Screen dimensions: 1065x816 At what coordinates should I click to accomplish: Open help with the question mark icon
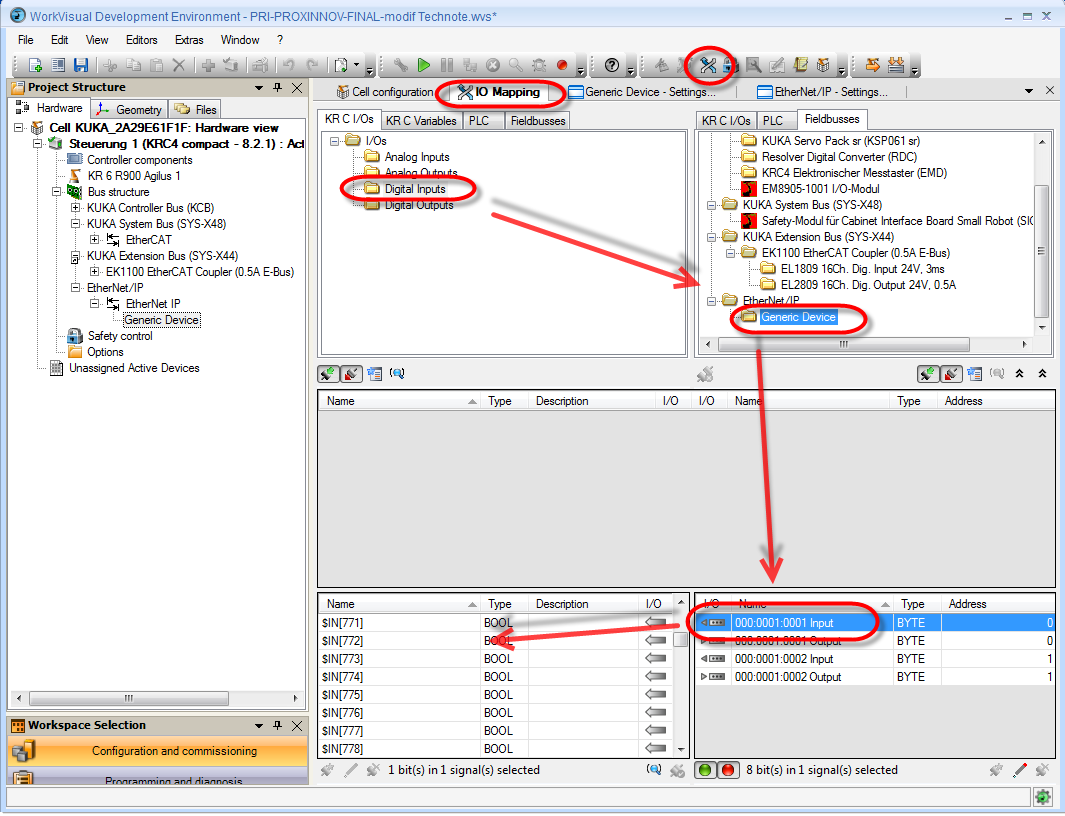pyautogui.click(x=612, y=65)
